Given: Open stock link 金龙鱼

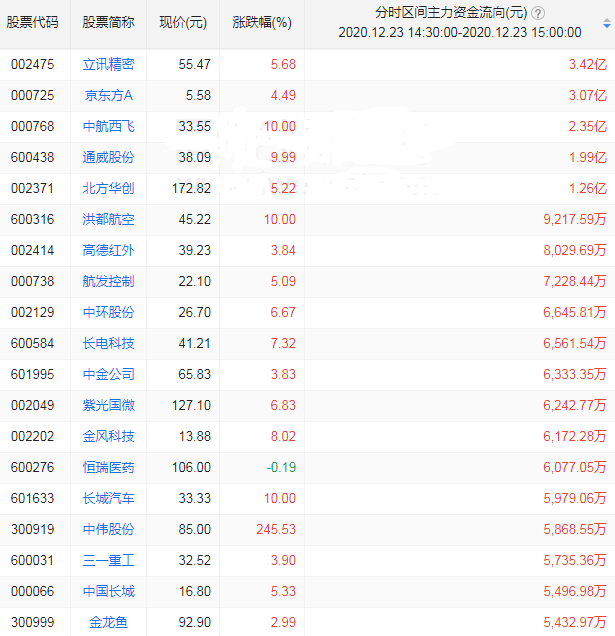Looking at the screenshot, I should [108, 623].
